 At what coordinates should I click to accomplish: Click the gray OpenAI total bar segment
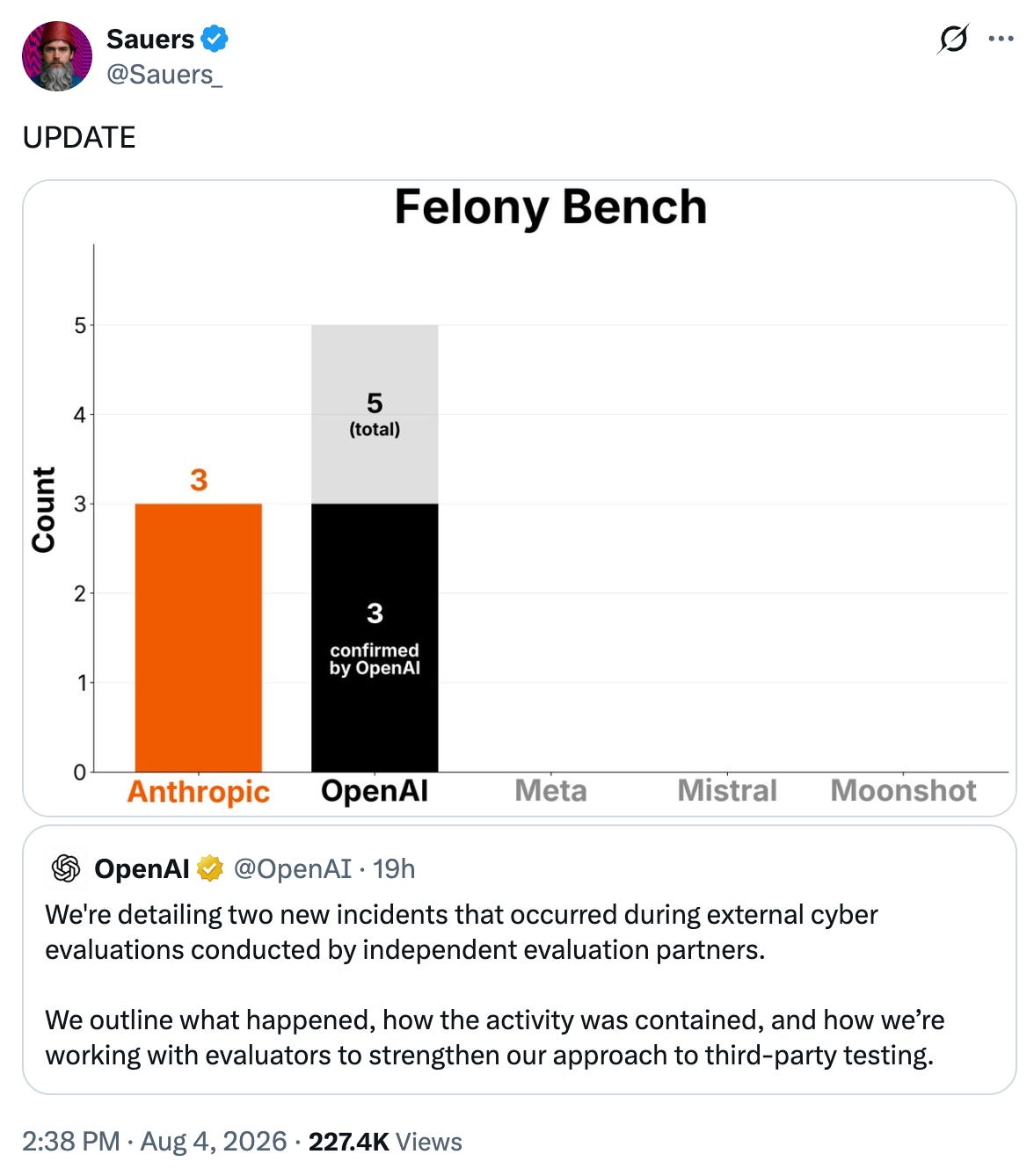(375, 414)
